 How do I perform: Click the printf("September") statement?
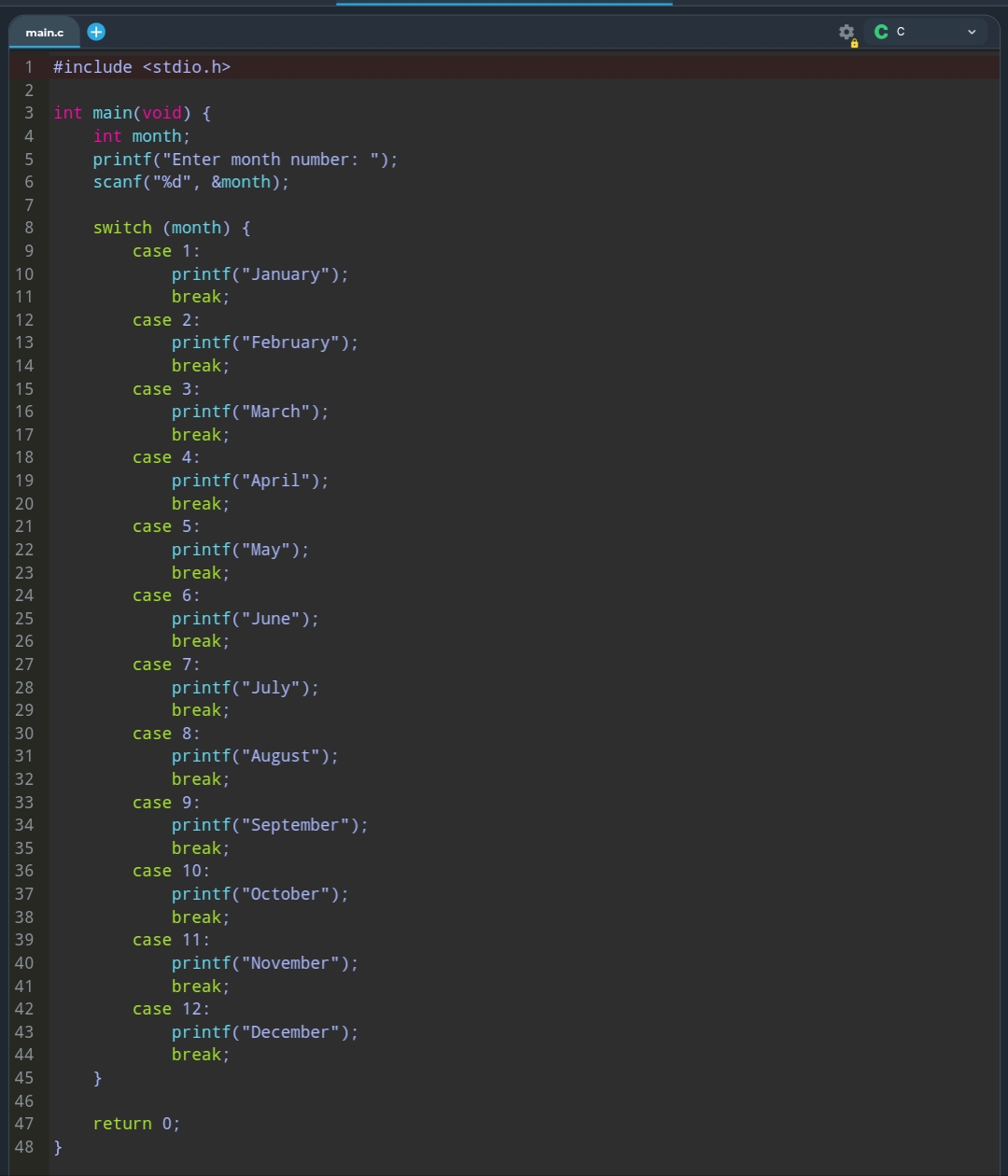pyautogui.click(x=270, y=825)
